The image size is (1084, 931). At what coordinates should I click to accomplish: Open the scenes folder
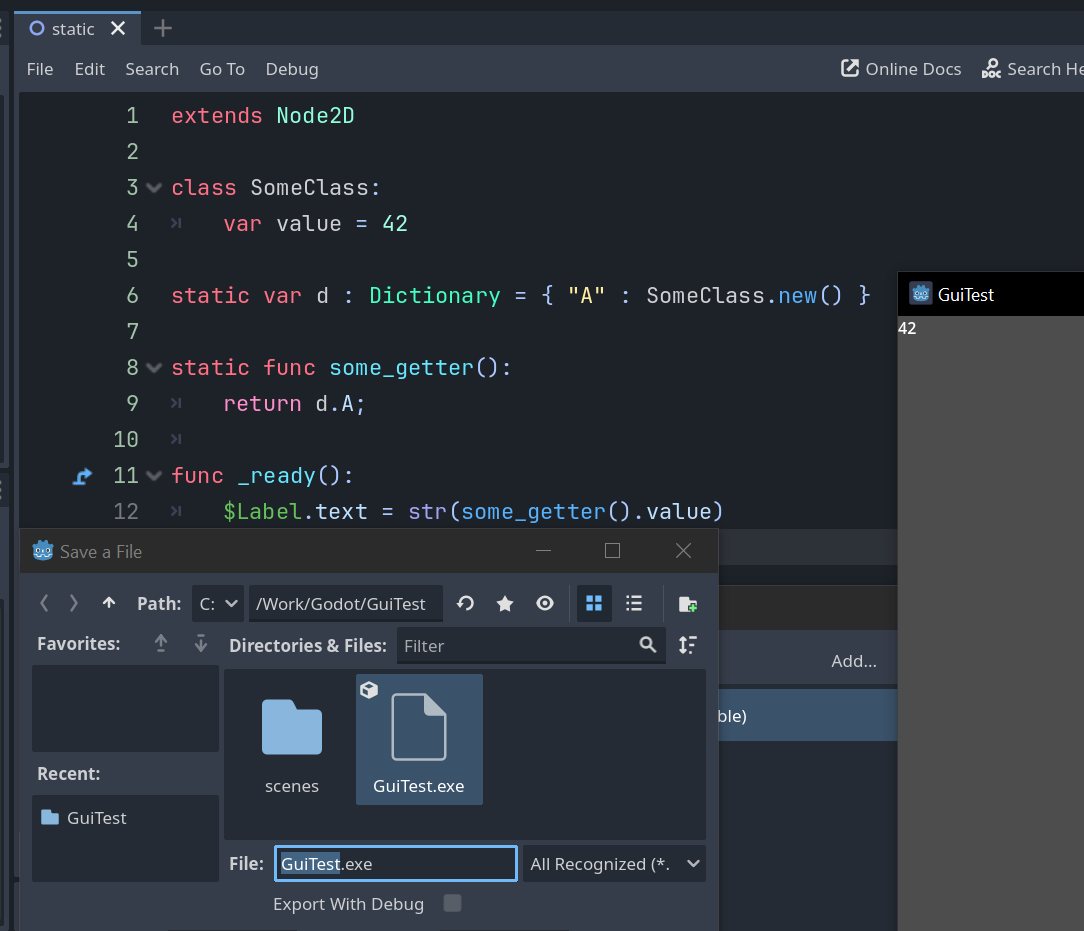pos(292,738)
